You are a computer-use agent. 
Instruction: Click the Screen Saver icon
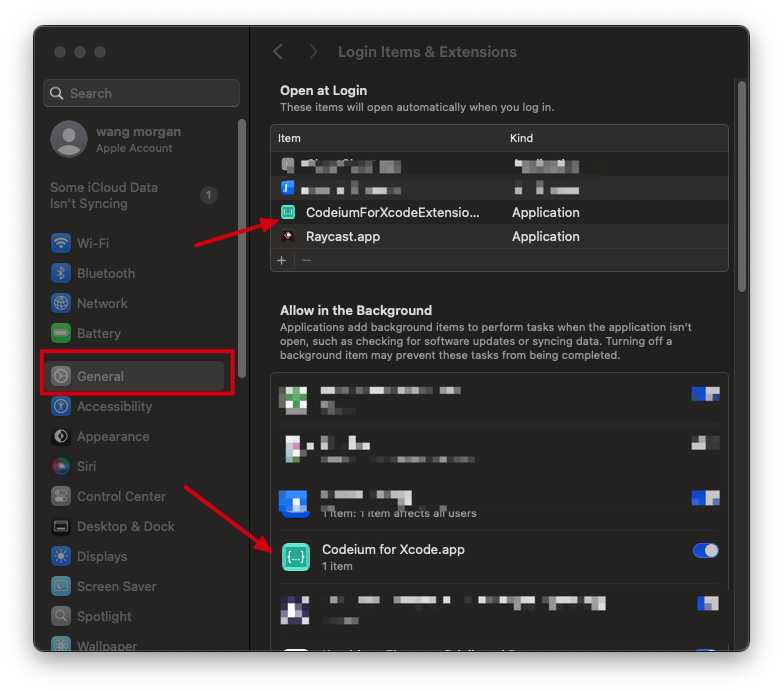point(61,586)
